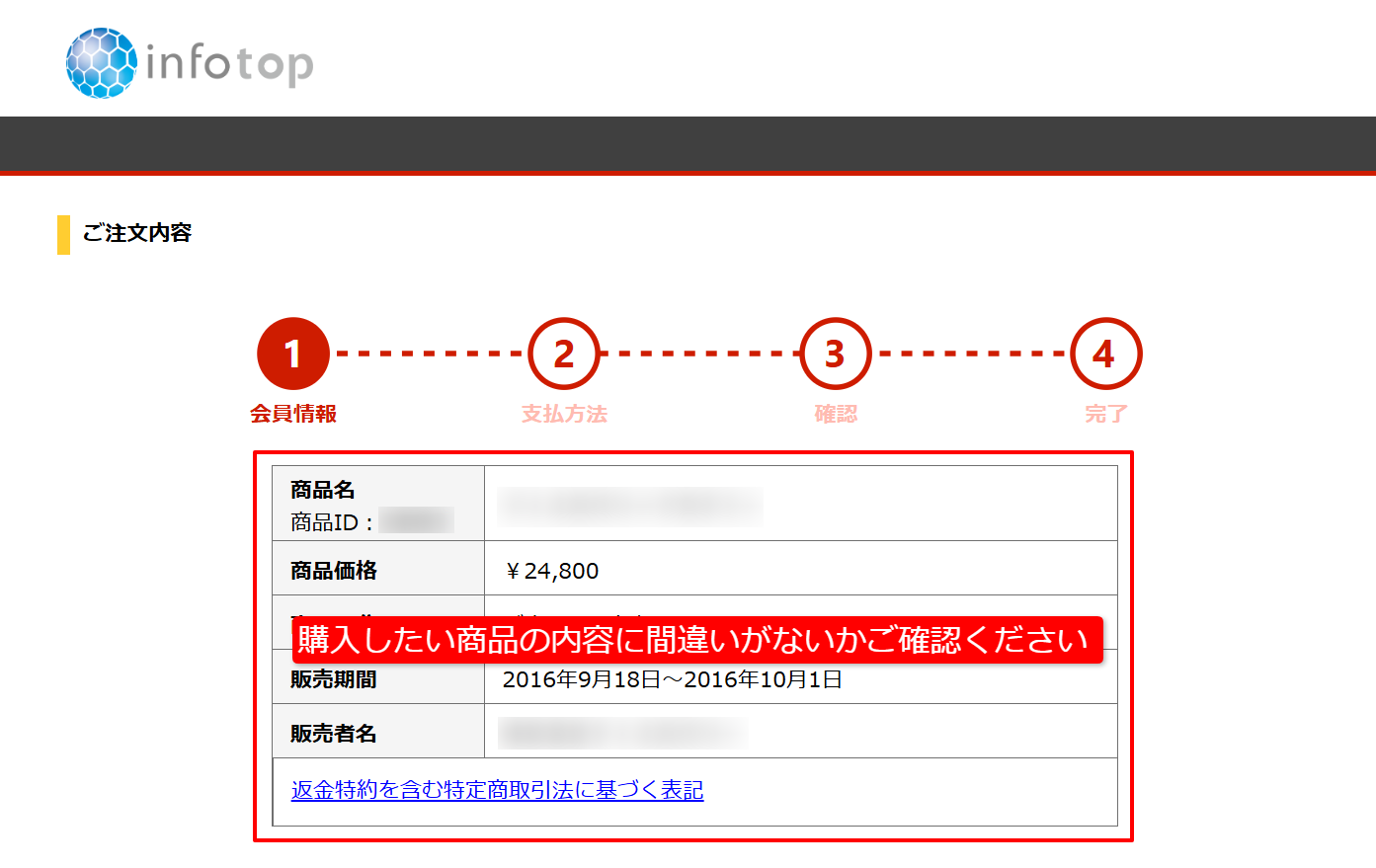Click the 会員情報 step label
The width and height of the screenshot is (1376, 868).
click(292, 414)
